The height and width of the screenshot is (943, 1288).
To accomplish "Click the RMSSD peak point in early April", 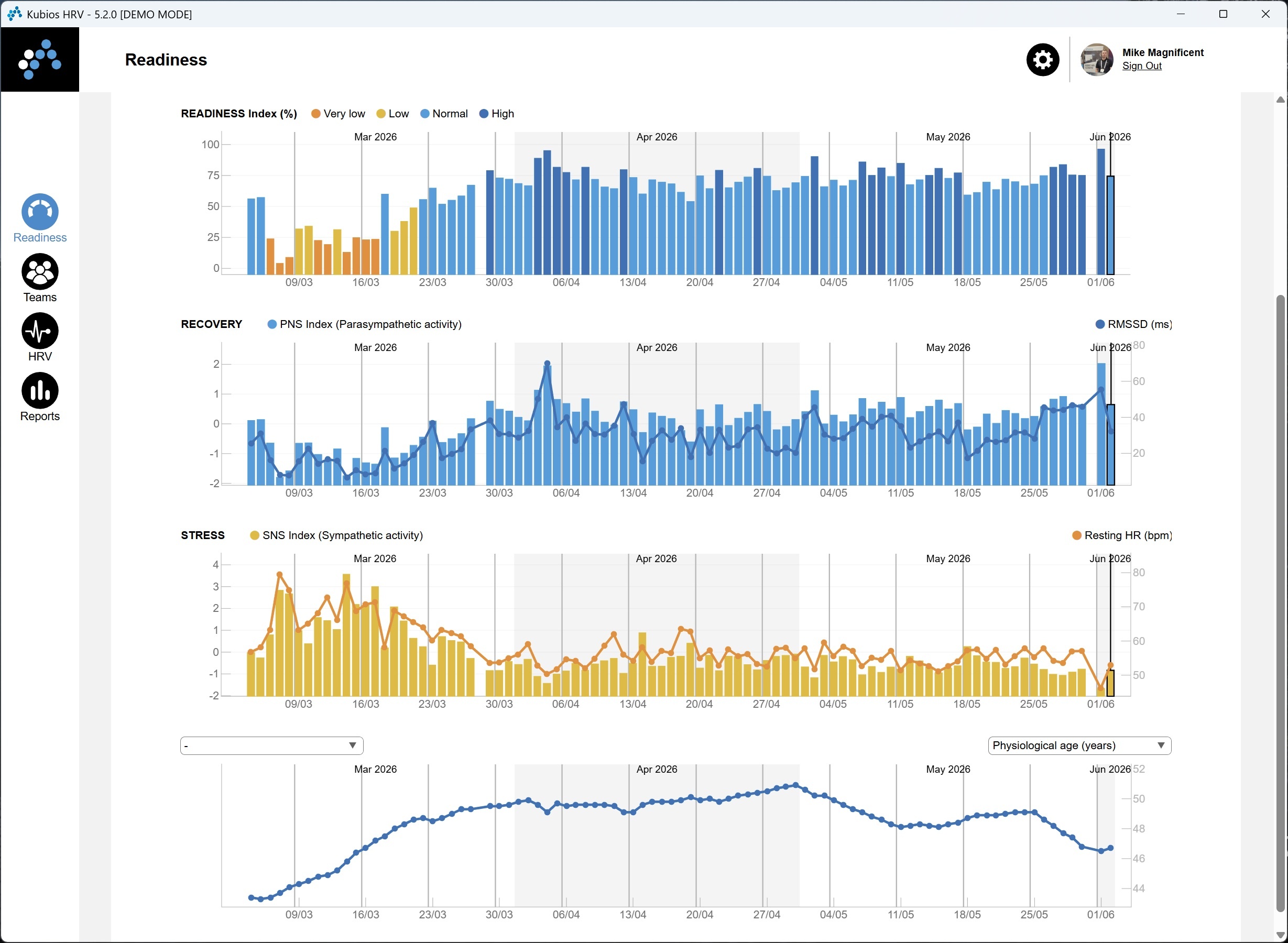I will pos(547,364).
